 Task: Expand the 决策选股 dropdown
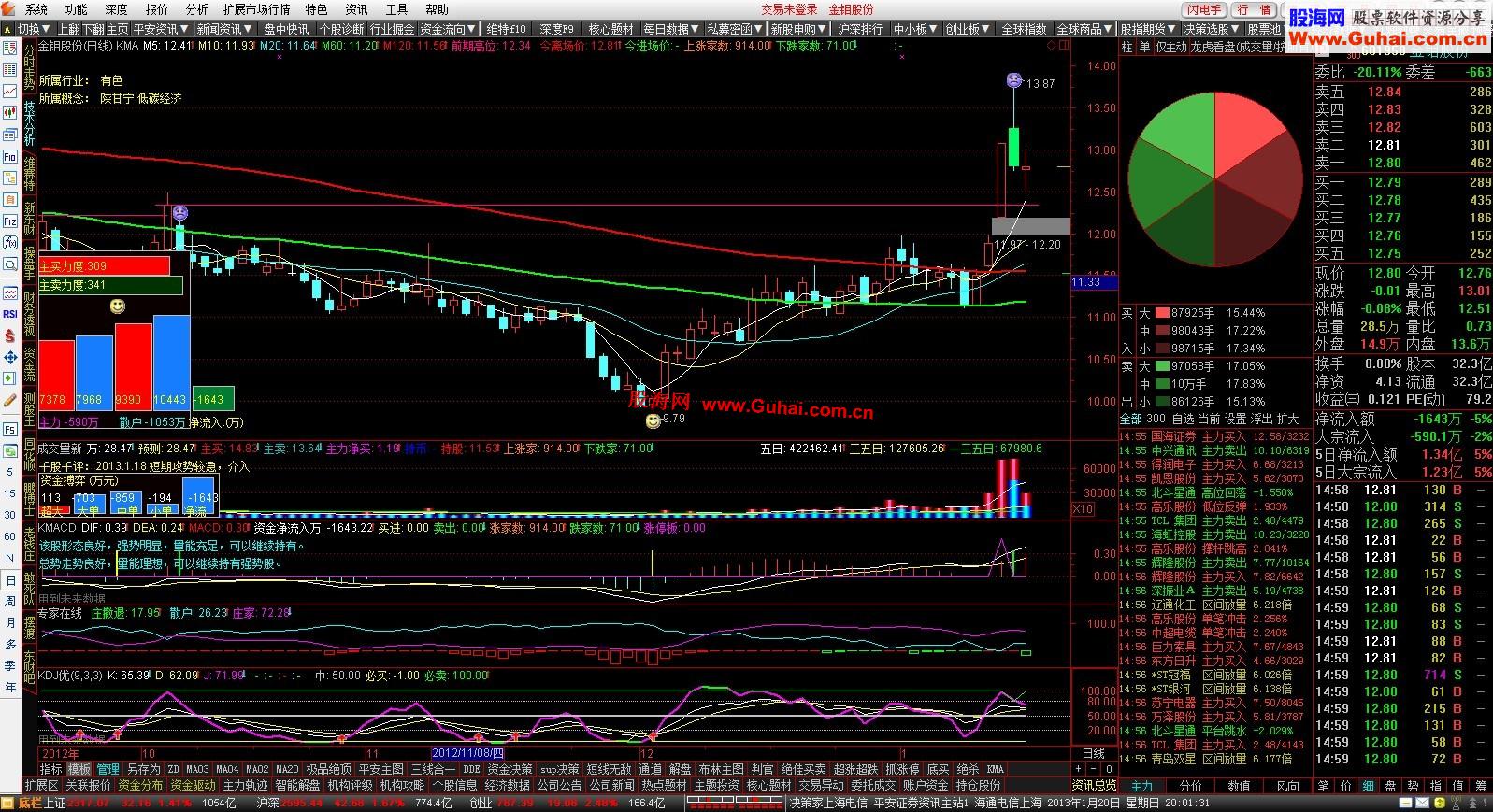(1212, 29)
